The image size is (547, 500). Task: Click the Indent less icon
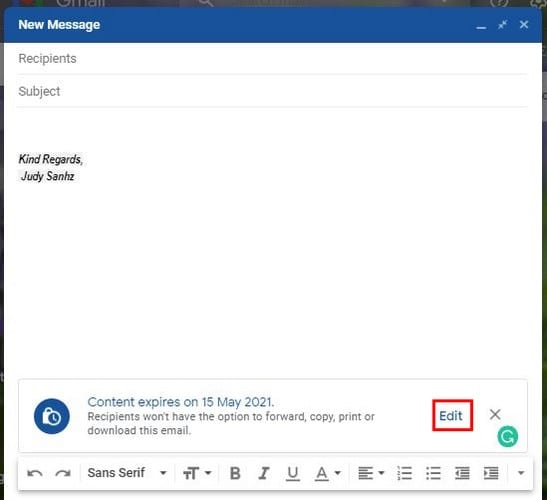(462, 473)
